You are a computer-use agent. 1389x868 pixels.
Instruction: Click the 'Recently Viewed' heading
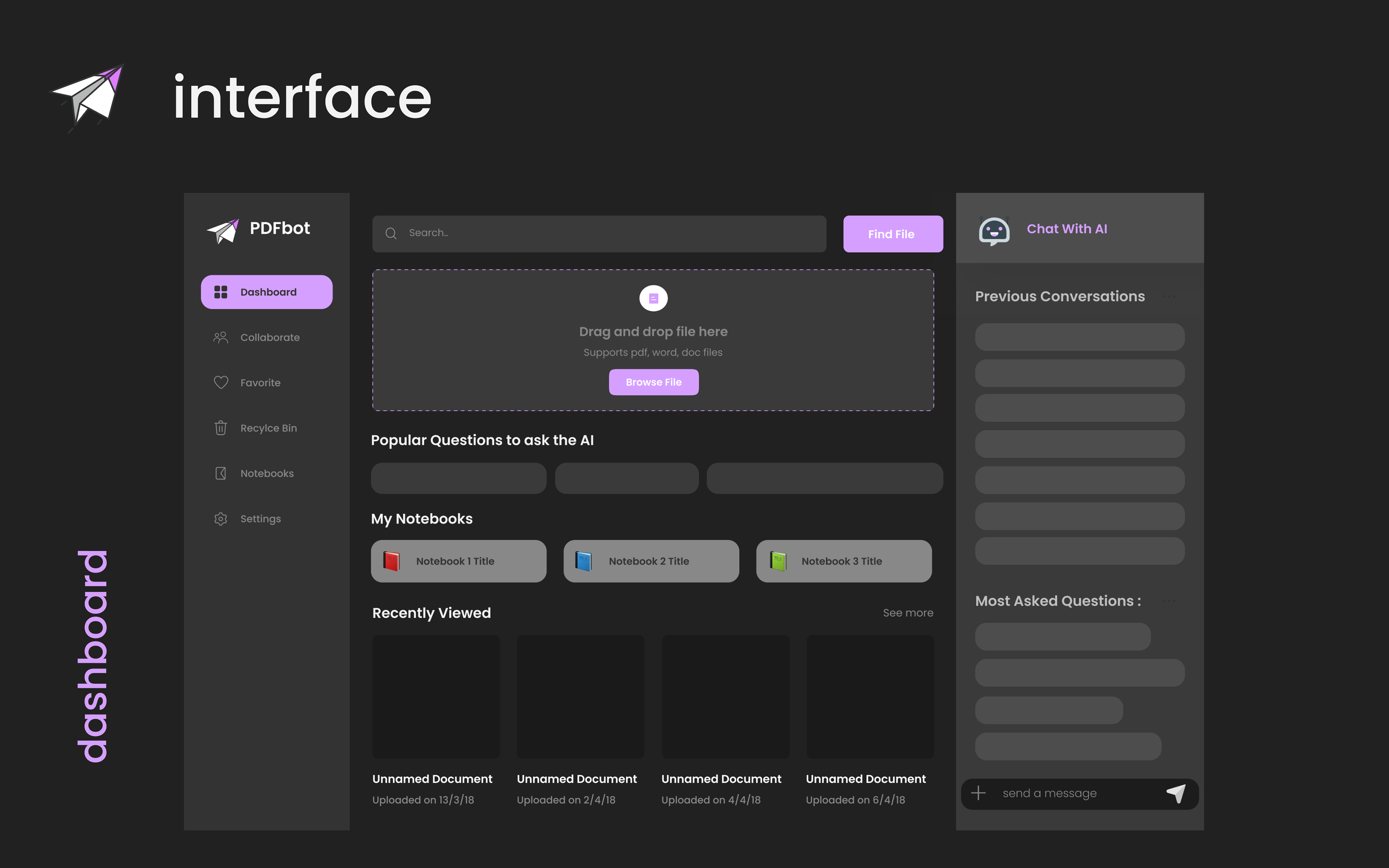coord(432,613)
